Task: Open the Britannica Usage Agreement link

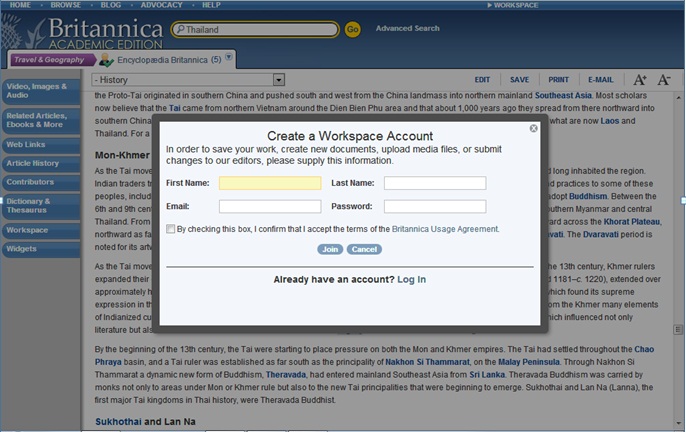Action: [x=445, y=229]
